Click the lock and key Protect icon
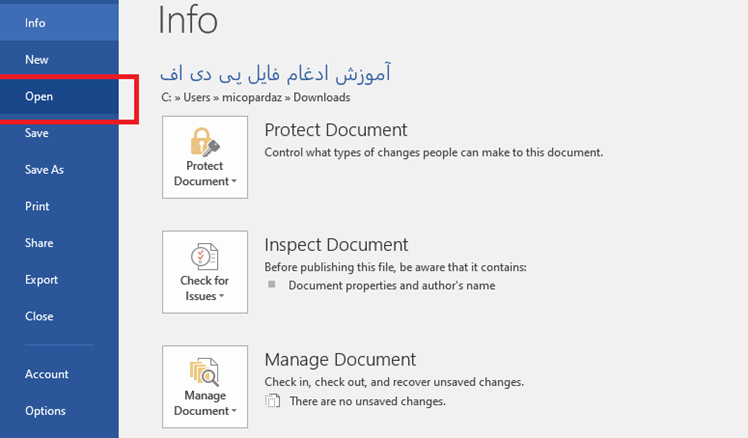Viewport: 748px width, 438px height. click(205, 142)
